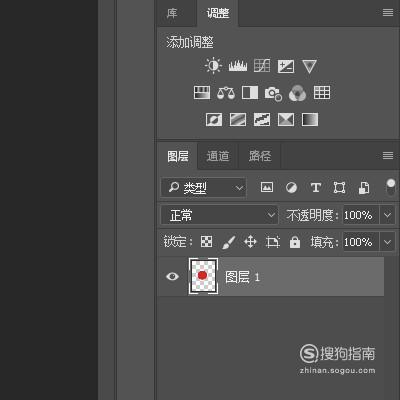Add a Levels adjustment

click(238, 66)
